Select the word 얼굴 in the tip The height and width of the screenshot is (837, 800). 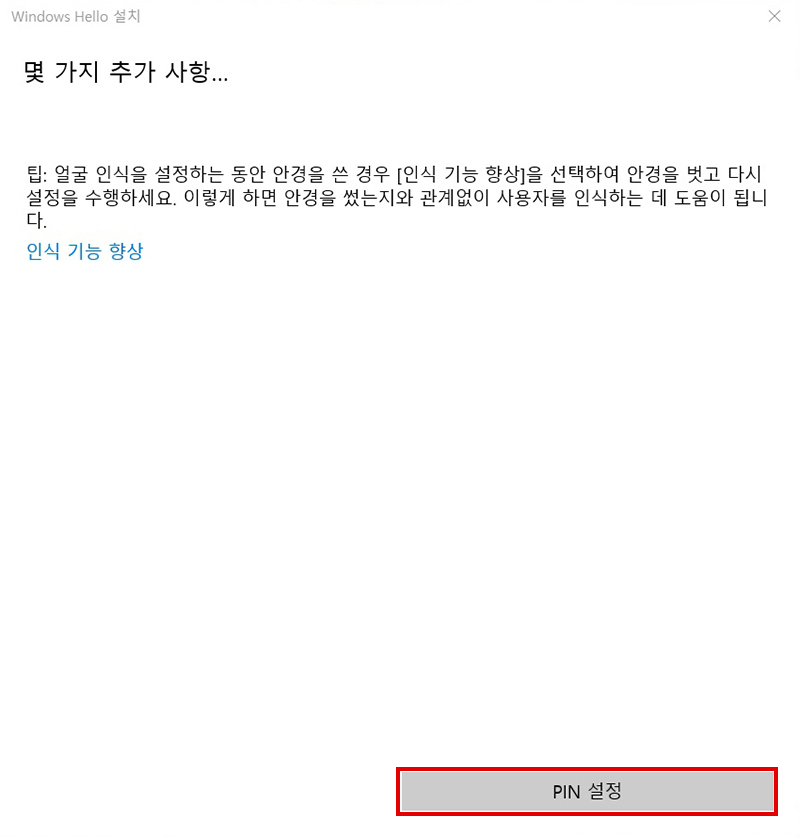point(70,174)
